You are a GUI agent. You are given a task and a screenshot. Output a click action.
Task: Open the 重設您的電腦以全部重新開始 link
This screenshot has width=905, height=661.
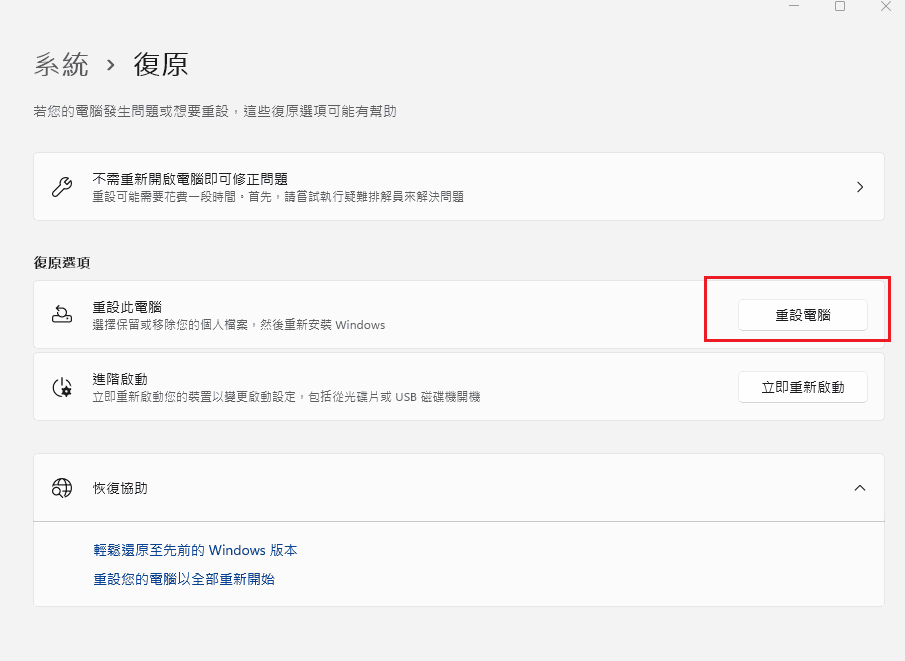click(184, 579)
